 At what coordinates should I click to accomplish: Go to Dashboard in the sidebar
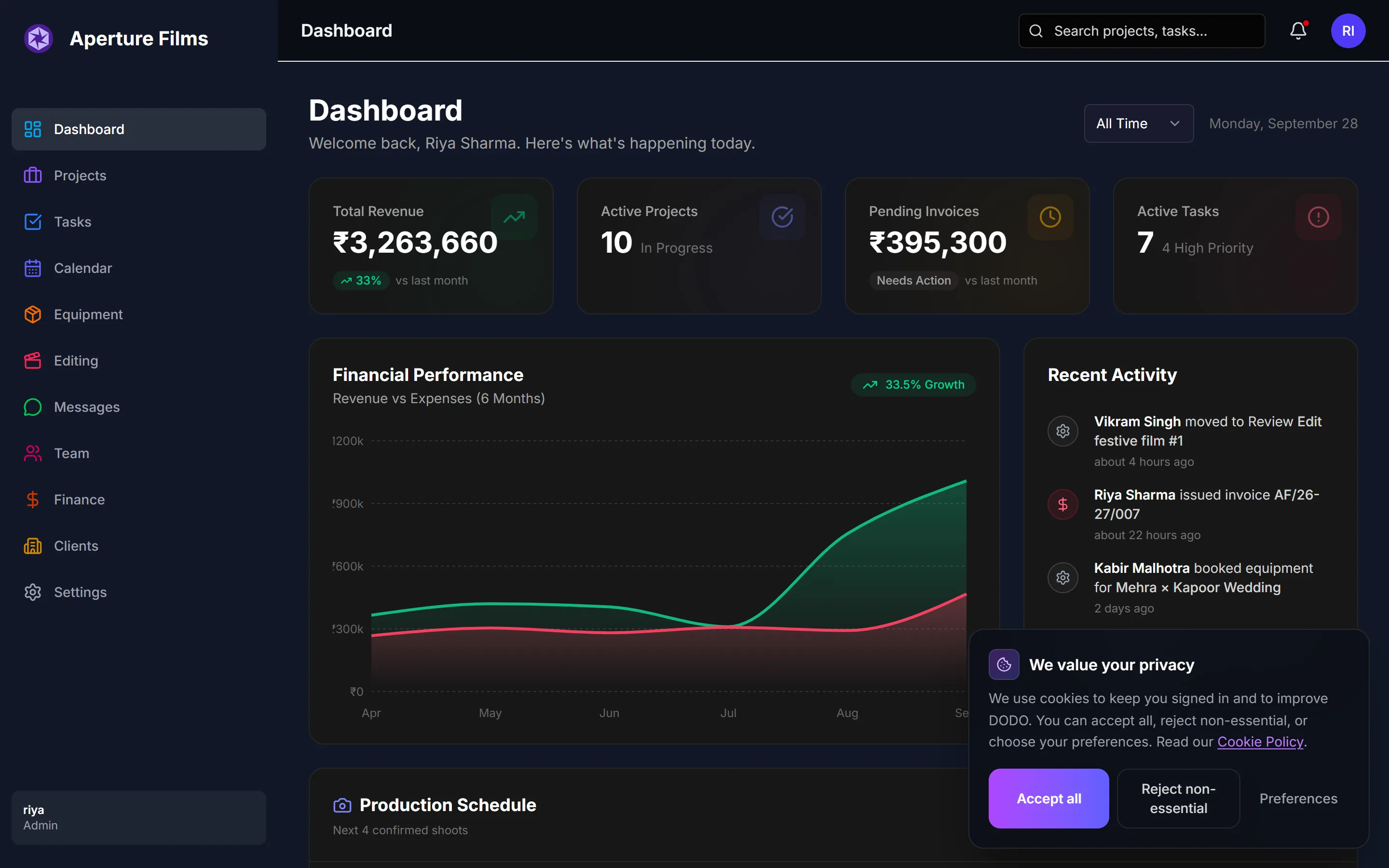click(139, 129)
